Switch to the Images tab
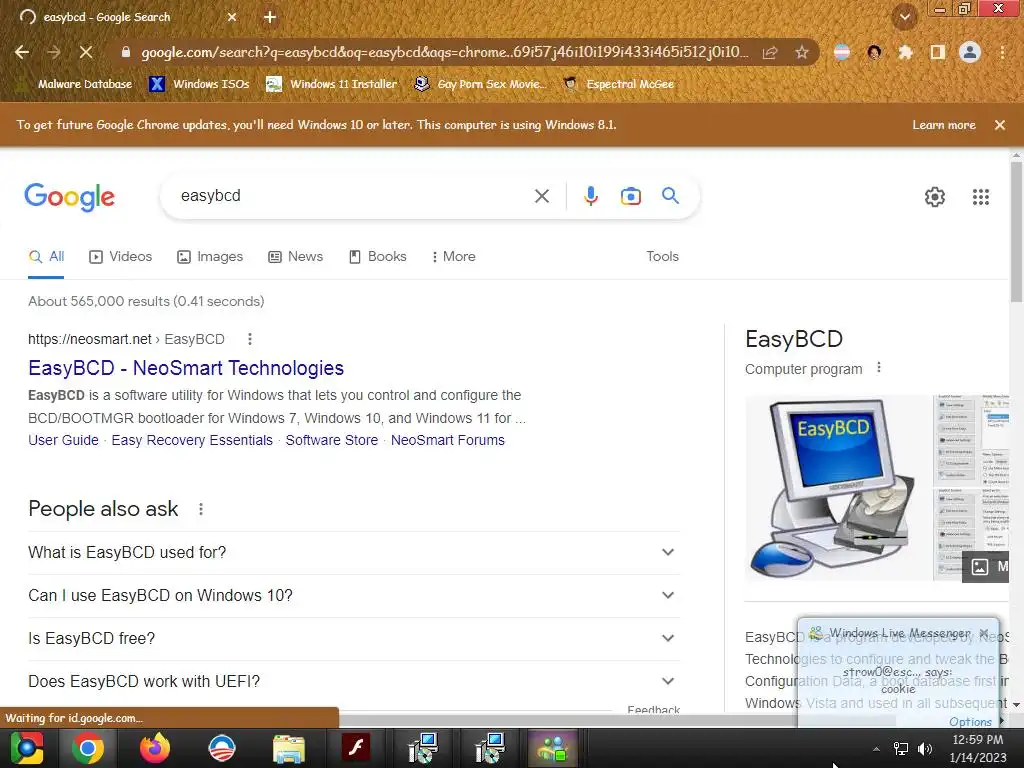Viewport: 1024px width, 768px height. [x=210, y=257]
